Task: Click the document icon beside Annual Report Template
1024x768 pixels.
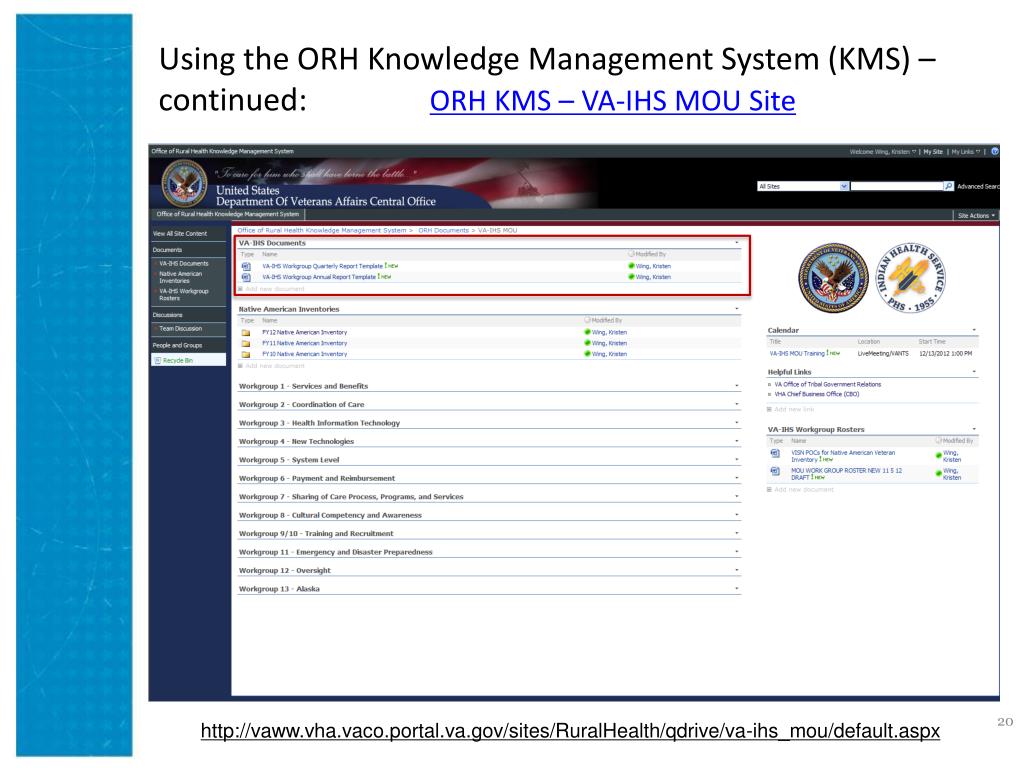Action: pos(244,275)
